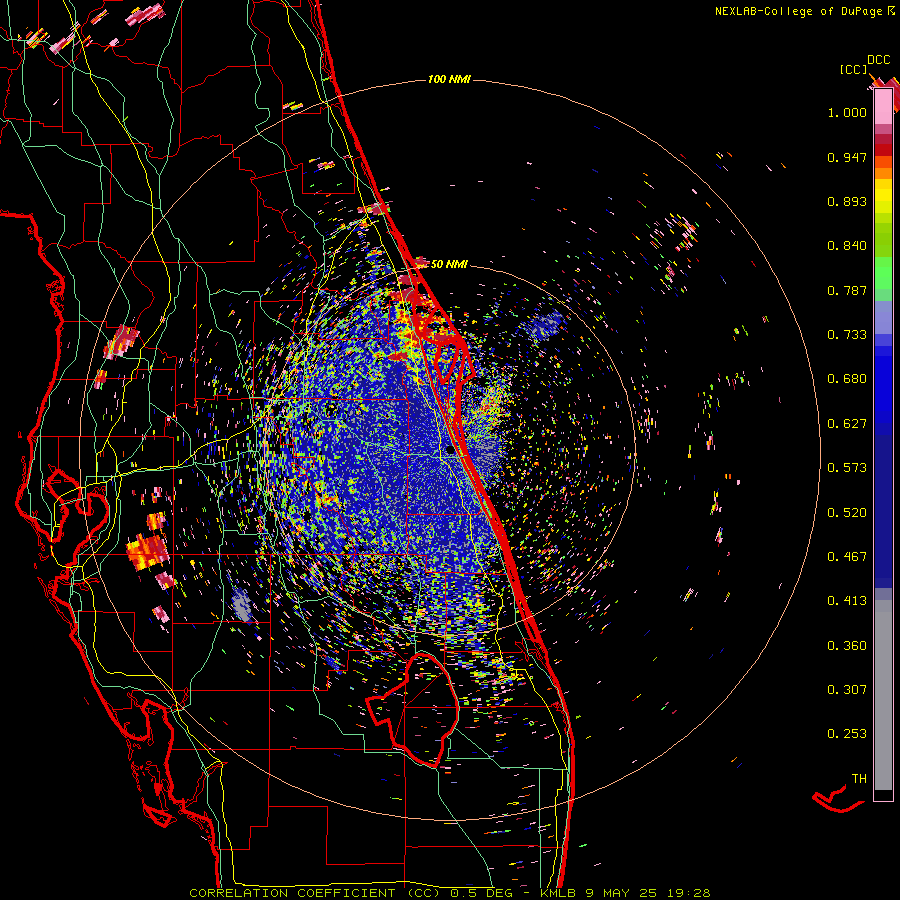
Task: Click the 0.787 scale value
Action: click(847, 290)
